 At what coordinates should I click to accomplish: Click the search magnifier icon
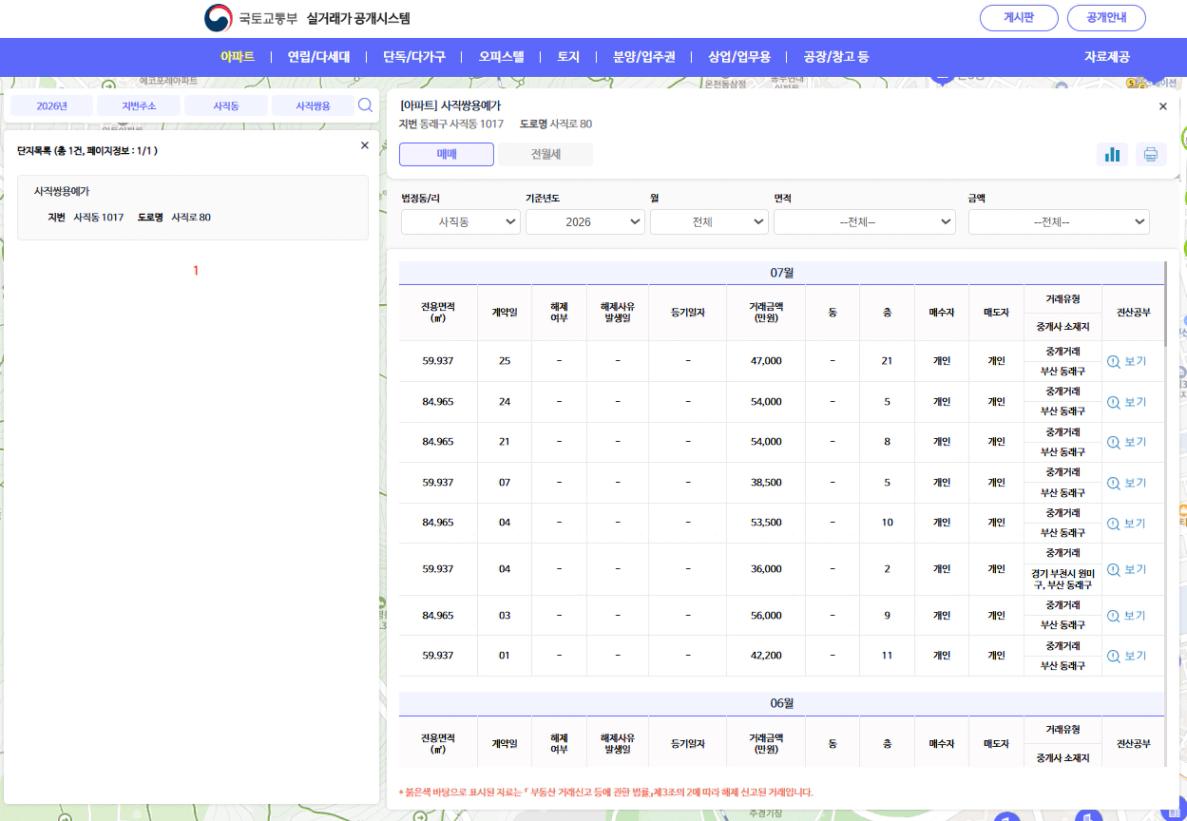[365, 105]
